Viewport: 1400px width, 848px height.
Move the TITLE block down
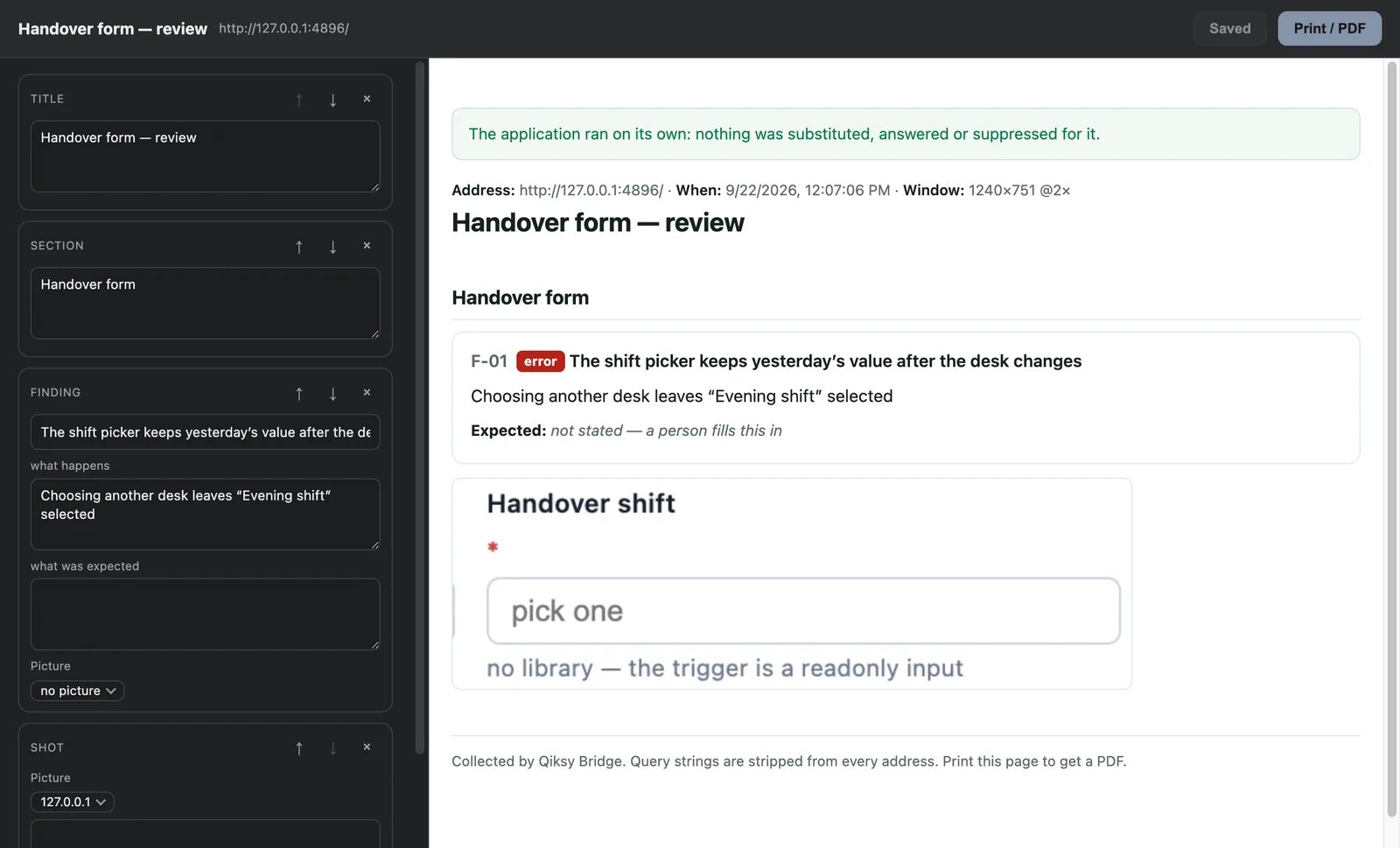[x=333, y=100]
